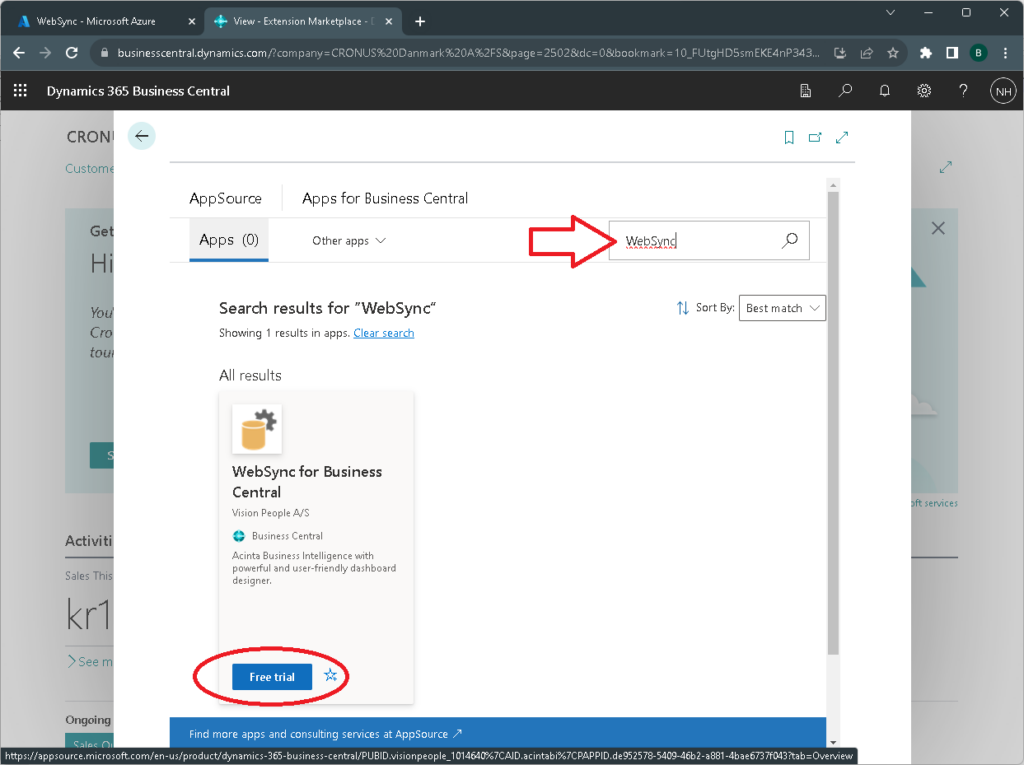Select the Apps (0) tab
The width and height of the screenshot is (1024, 765).
228,240
